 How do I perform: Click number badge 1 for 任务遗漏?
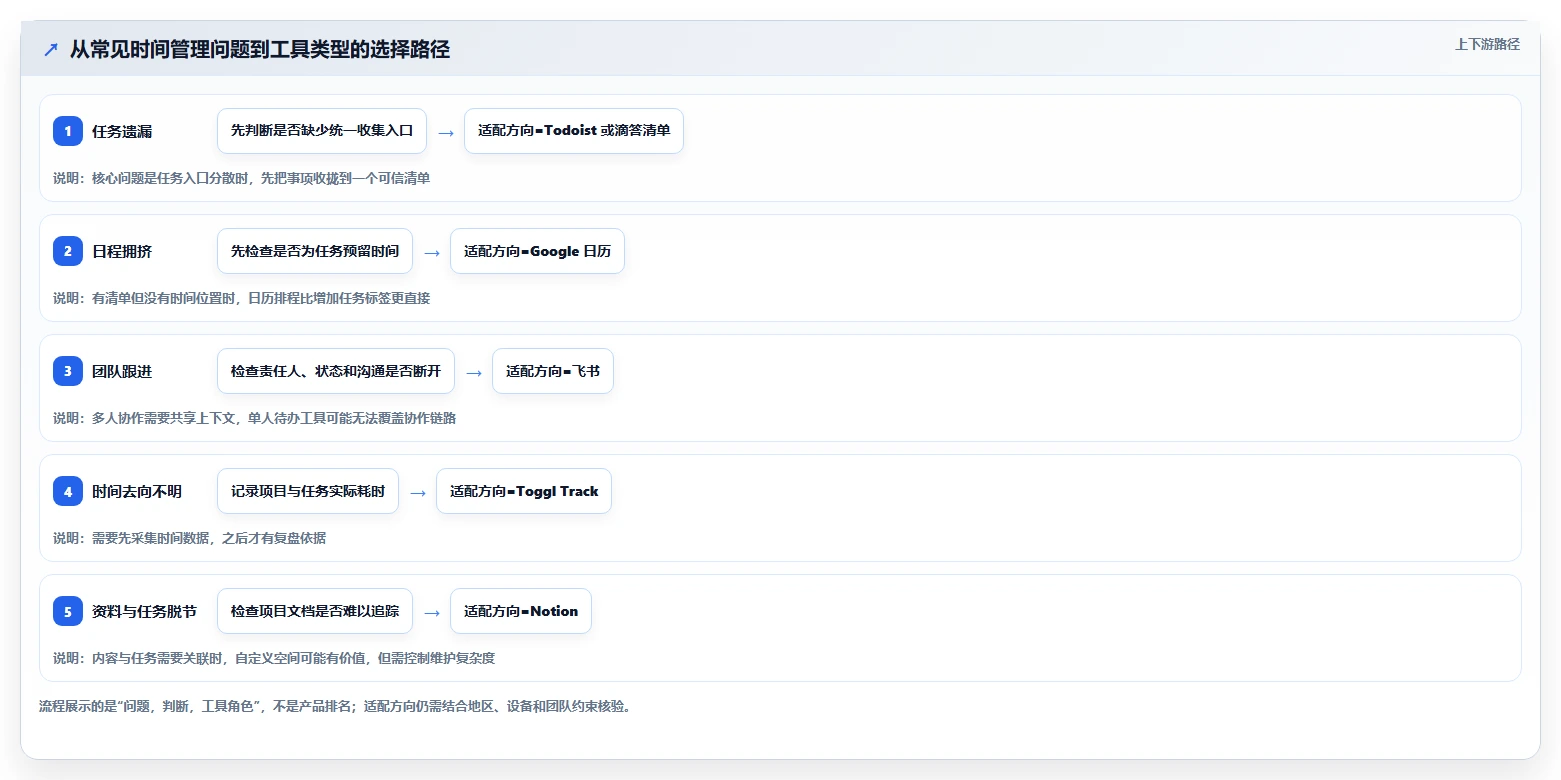(x=68, y=131)
